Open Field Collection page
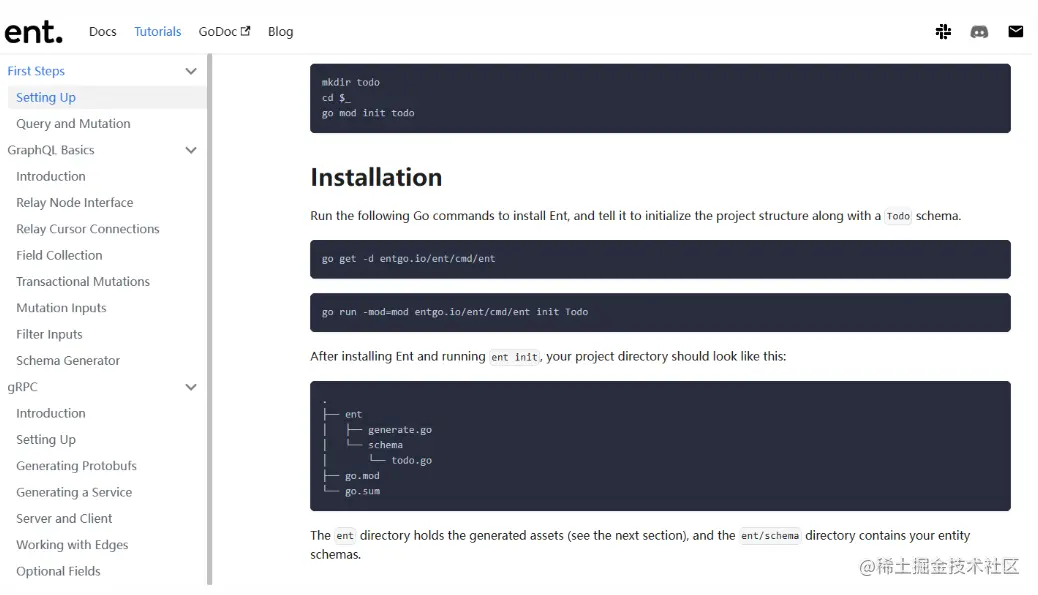Viewport: 1038px width, 595px height. coord(60,255)
